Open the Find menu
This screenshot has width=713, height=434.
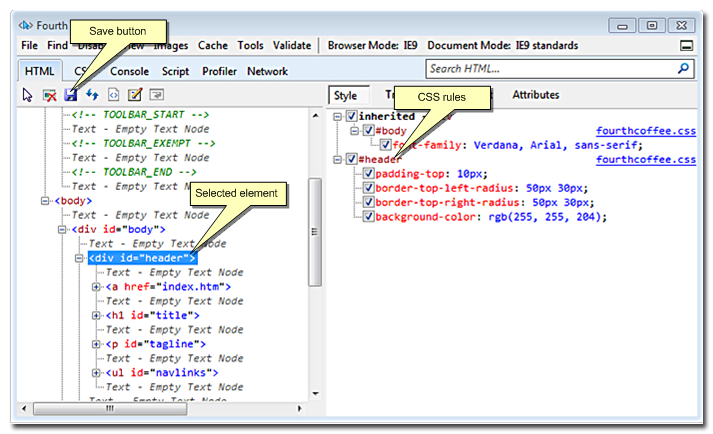[57, 45]
